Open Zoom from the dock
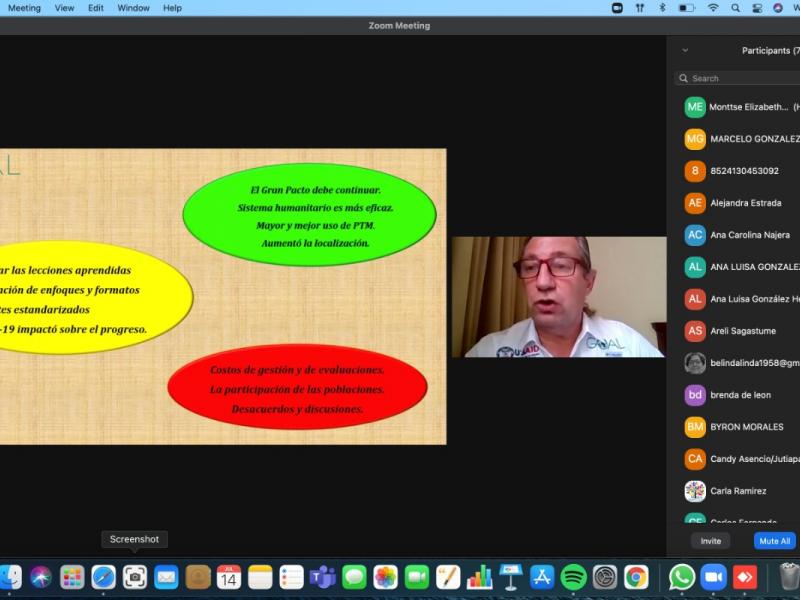The height and width of the screenshot is (600, 800). (x=713, y=577)
